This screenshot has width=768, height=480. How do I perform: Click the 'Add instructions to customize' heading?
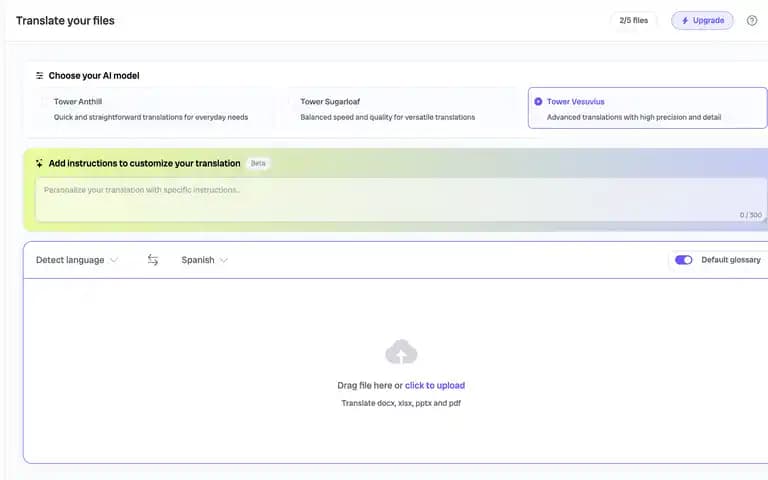[x=144, y=163]
